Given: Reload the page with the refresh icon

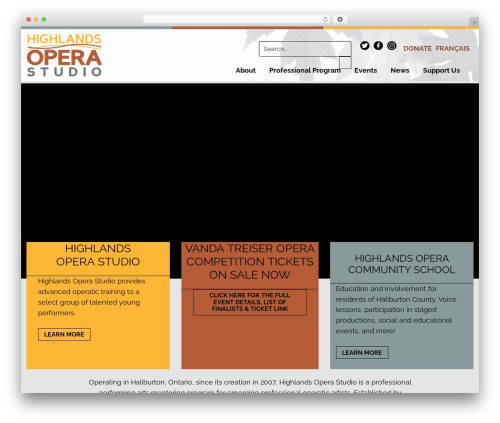Looking at the screenshot, I should [325, 20].
